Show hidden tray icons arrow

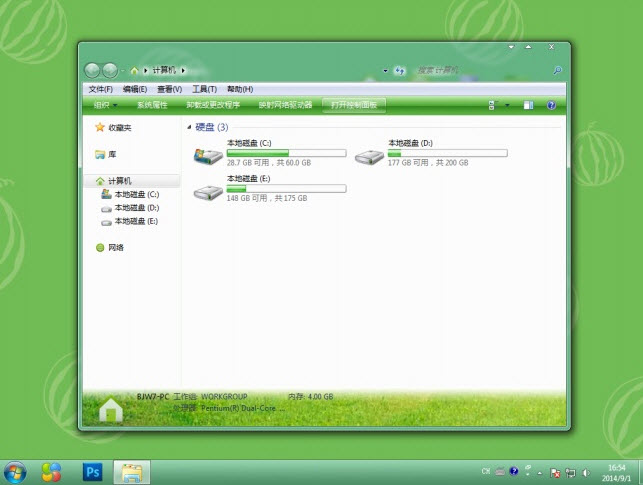point(540,473)
